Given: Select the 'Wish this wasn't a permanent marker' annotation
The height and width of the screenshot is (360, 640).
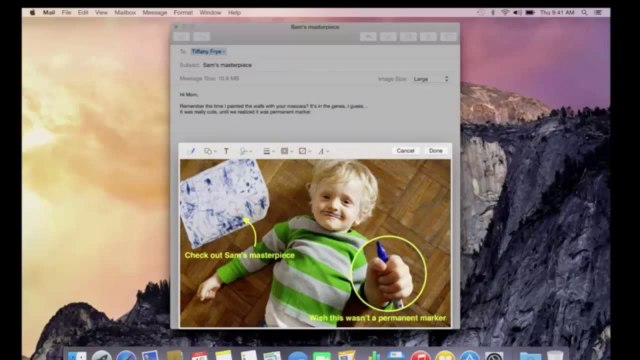Looking at the screenshot, I should (x=378, y=318).
